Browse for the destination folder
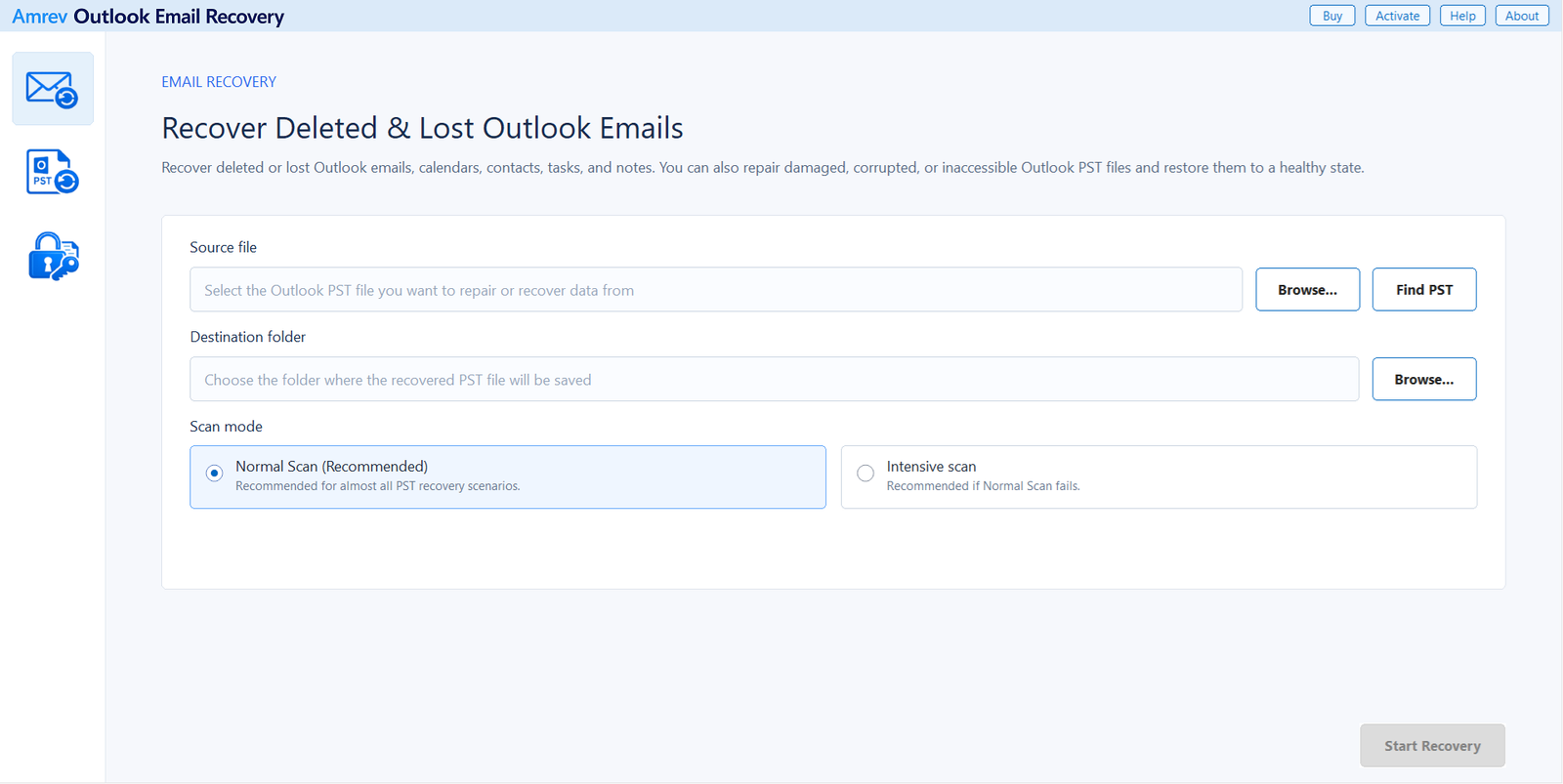The height and width of the screenshot is (784, 1563). 1424,380
